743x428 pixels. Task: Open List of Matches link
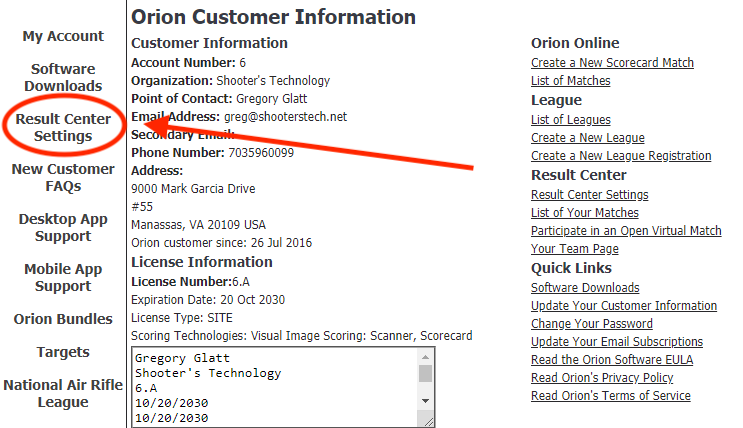pyautogui.click(x=570, y=81)
